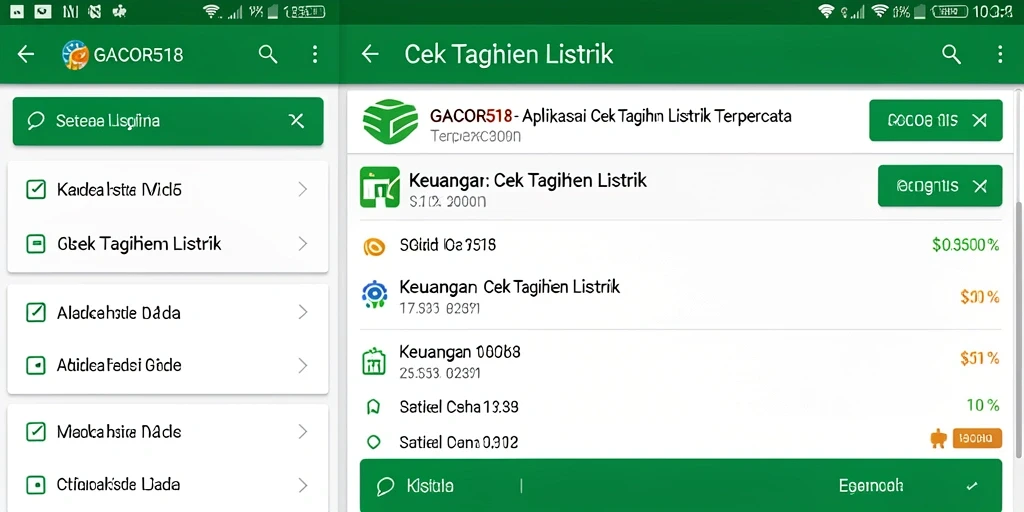This screenshot has width=1024, height=512.
Task: Click the blue gear icon beside Keuangan Cek Tagihen
Action: (x=374, y=294)
